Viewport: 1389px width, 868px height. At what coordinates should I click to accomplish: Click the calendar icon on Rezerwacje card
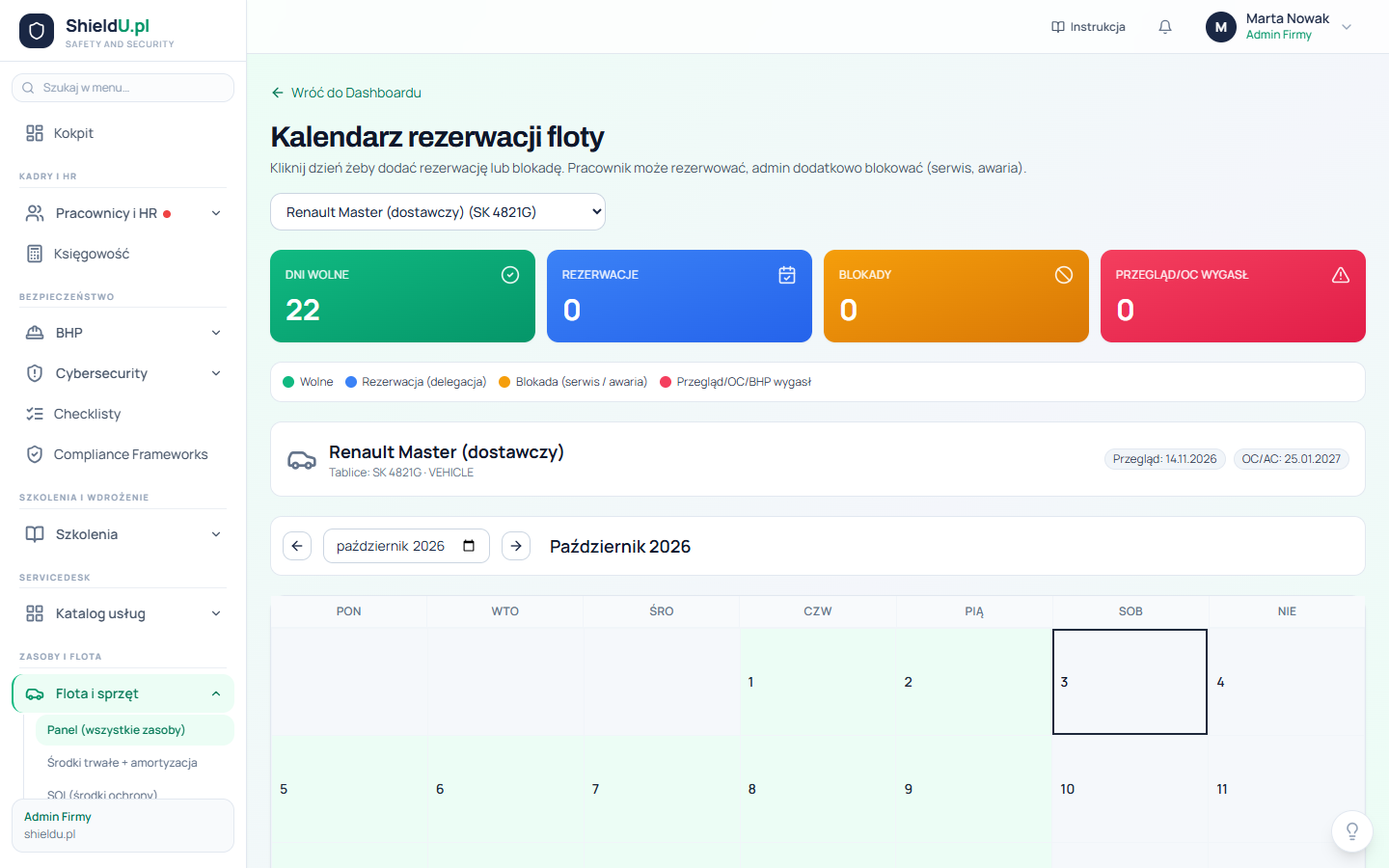click(787, 275)
